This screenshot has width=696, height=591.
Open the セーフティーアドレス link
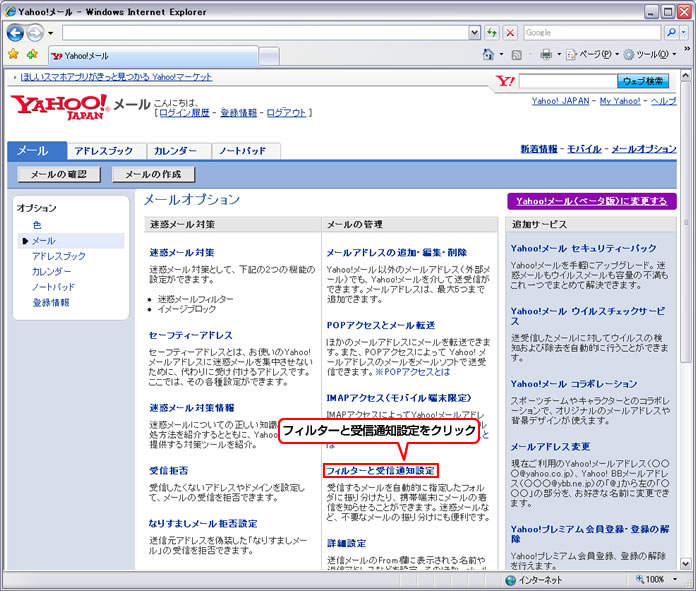click(190, 335)
